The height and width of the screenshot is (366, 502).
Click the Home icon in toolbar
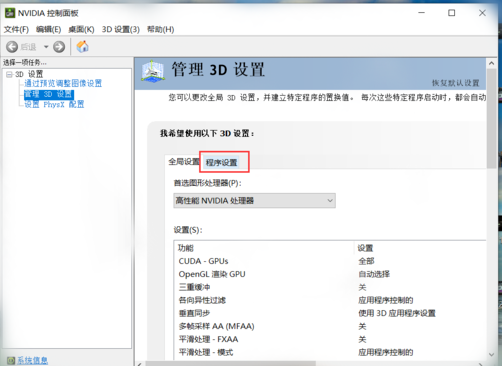point(82,47)
